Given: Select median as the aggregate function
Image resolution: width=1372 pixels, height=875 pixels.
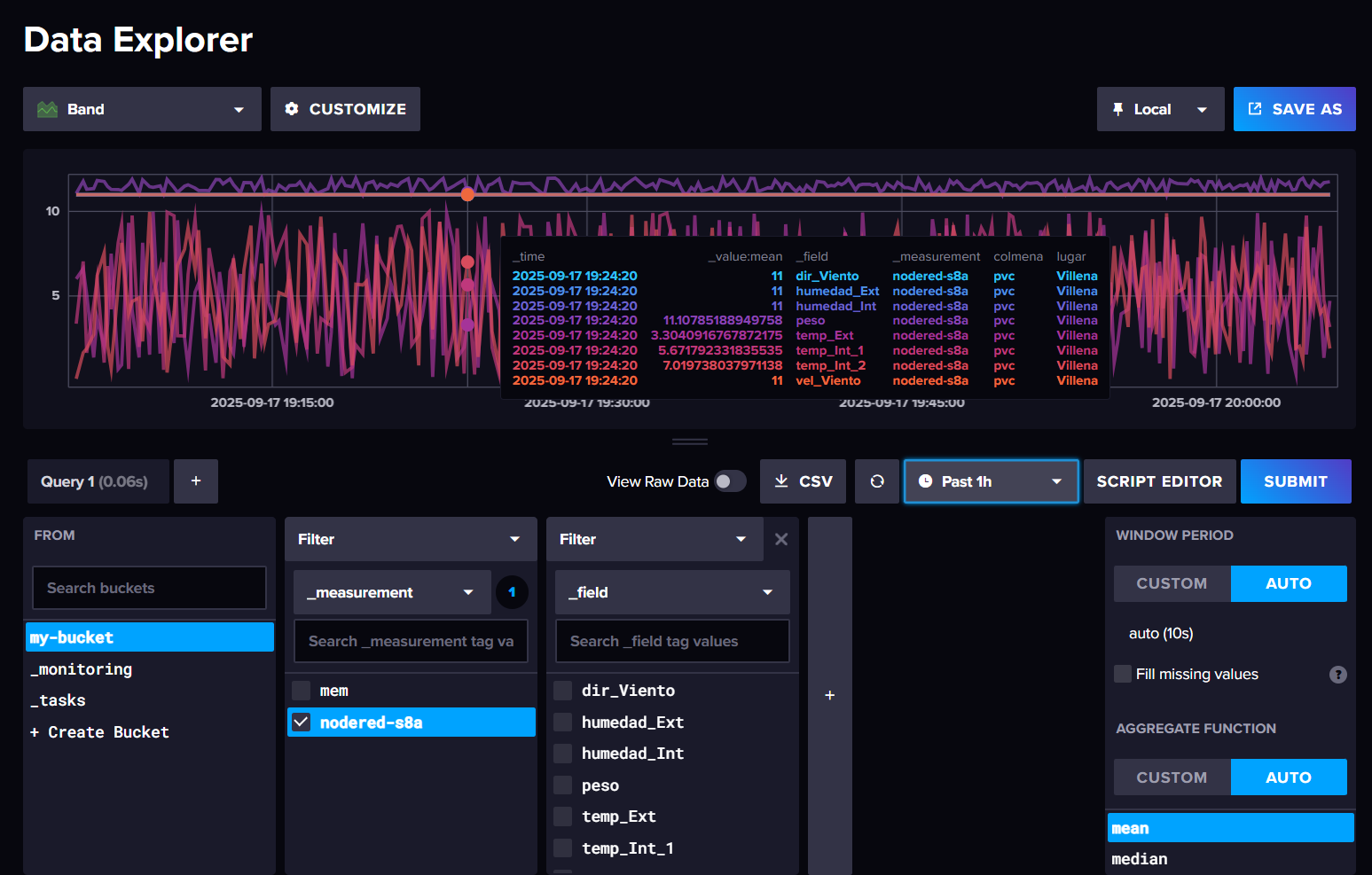Looking at the screenshot, I should point(1140,858).
